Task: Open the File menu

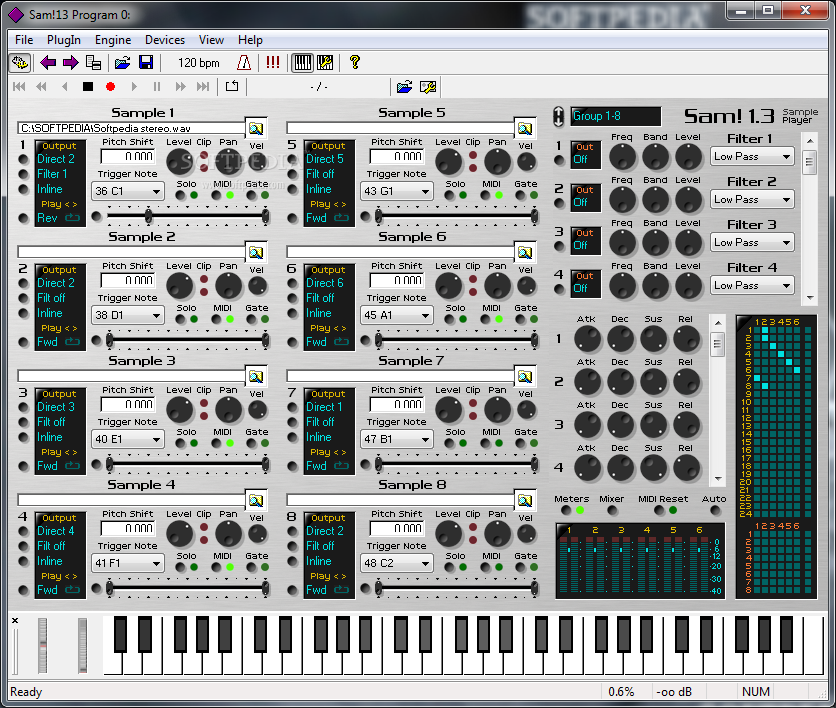Action: coord(24,40)
